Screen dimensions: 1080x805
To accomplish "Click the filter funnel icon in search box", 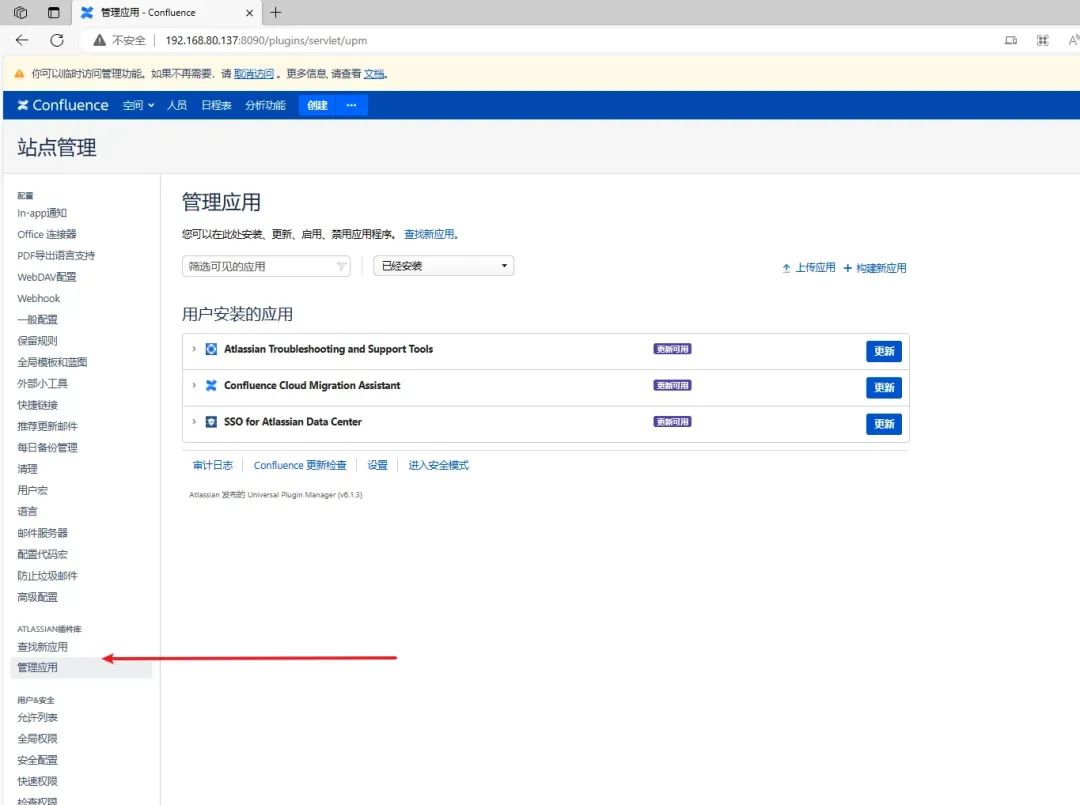I will 341,266.
